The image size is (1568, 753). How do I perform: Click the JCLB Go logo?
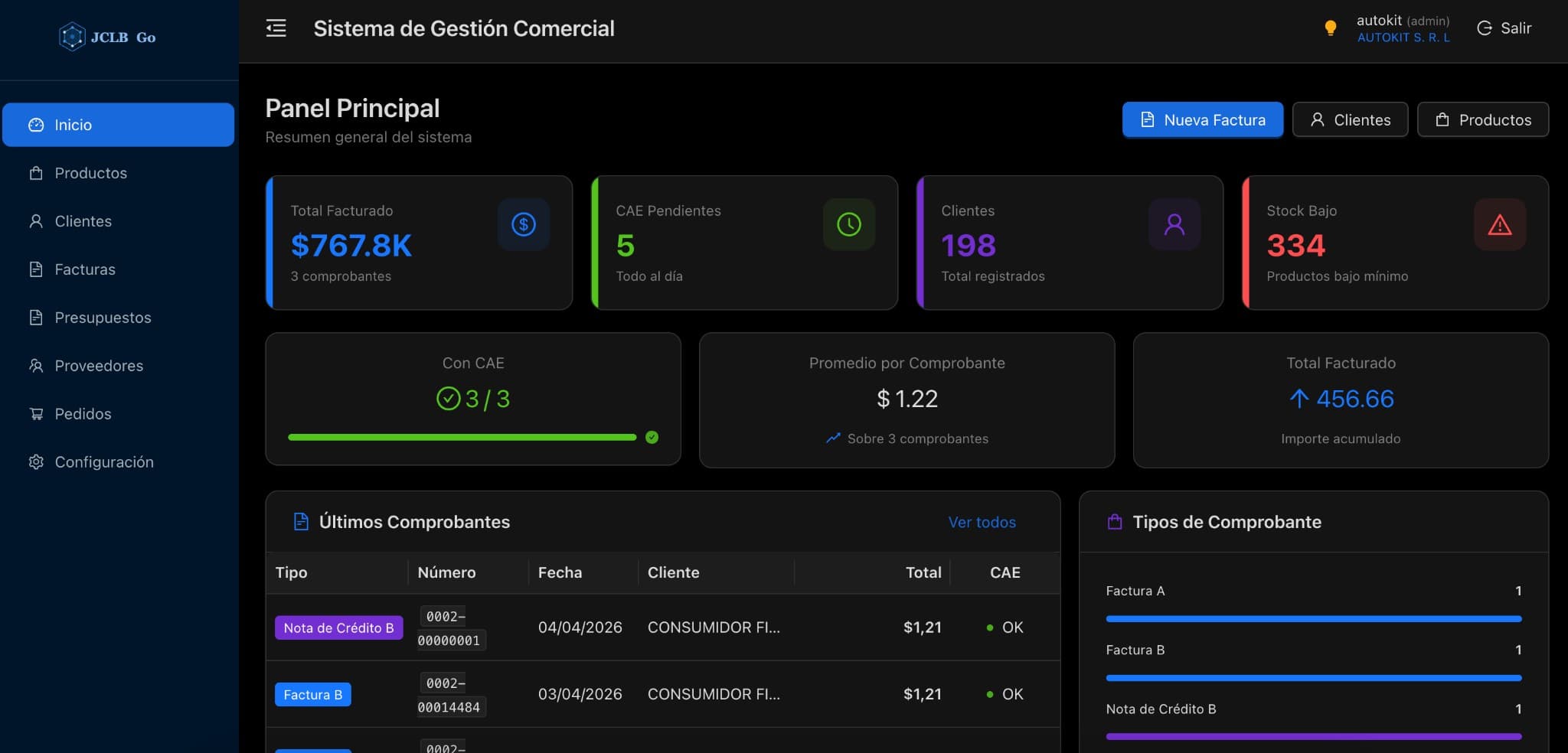[108, 37]
